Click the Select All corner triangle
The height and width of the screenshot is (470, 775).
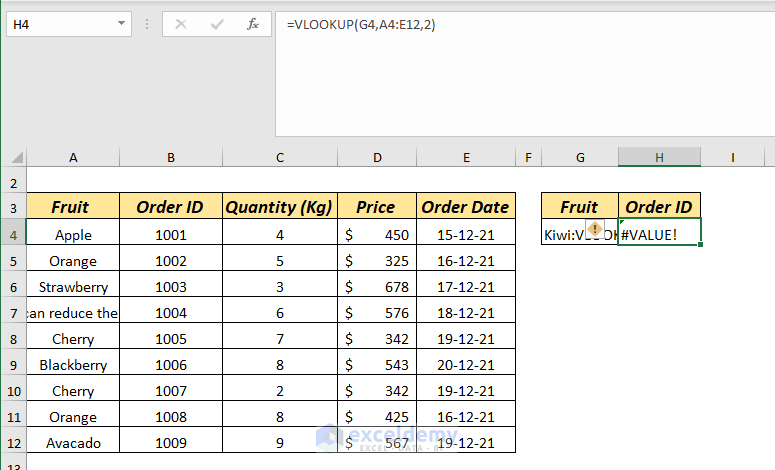tap(17, 158)
